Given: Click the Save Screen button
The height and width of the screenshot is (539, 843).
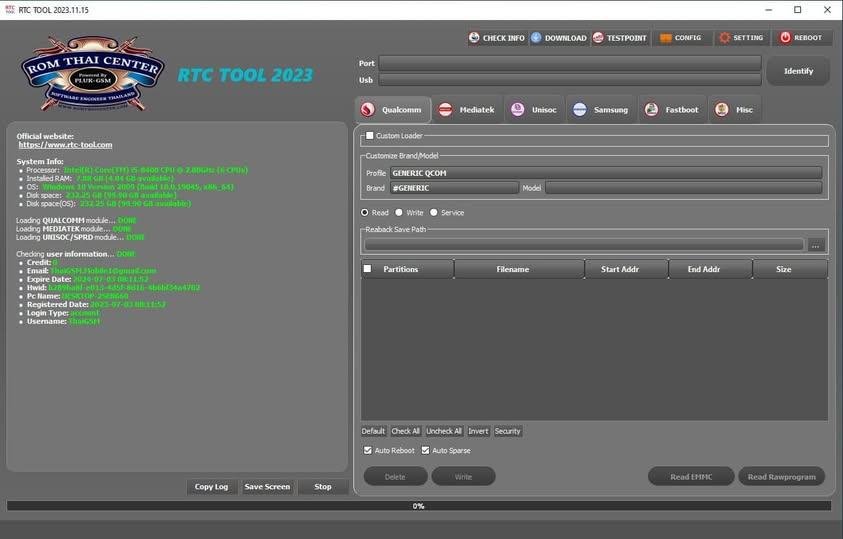Looking at the screenshot, I should click(267, 487).
